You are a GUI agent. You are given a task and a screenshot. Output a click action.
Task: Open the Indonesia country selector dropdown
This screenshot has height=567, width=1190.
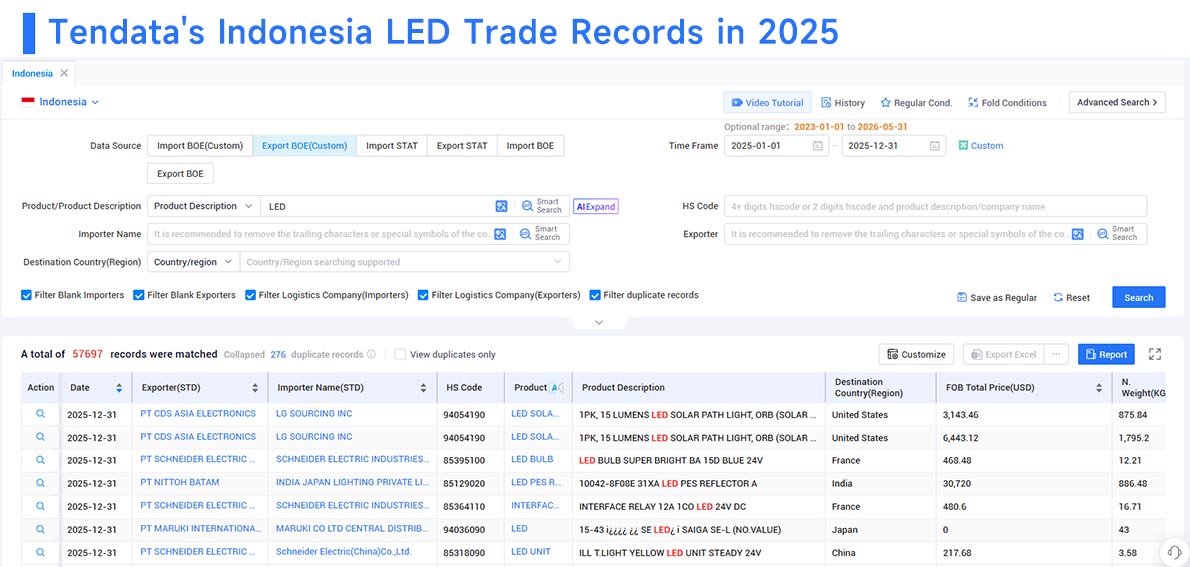[61, 102]
